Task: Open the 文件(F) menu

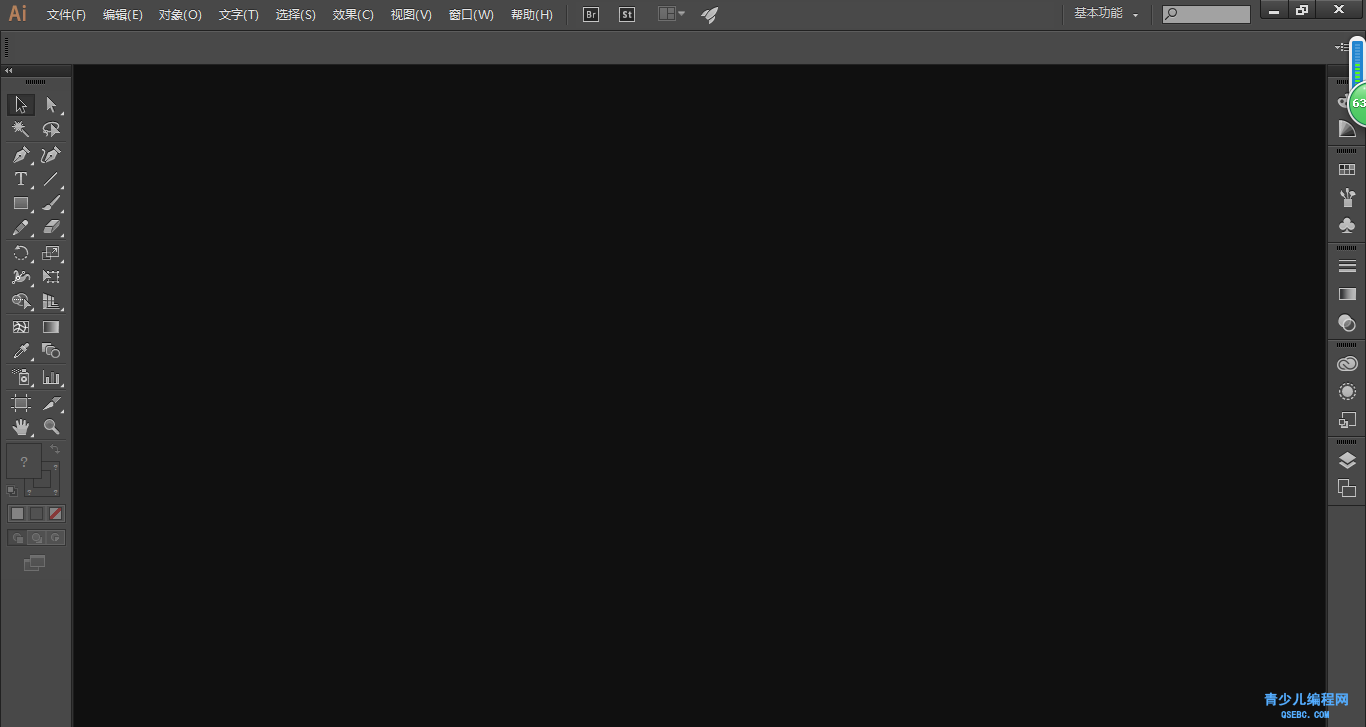Action: coord(66,15)
